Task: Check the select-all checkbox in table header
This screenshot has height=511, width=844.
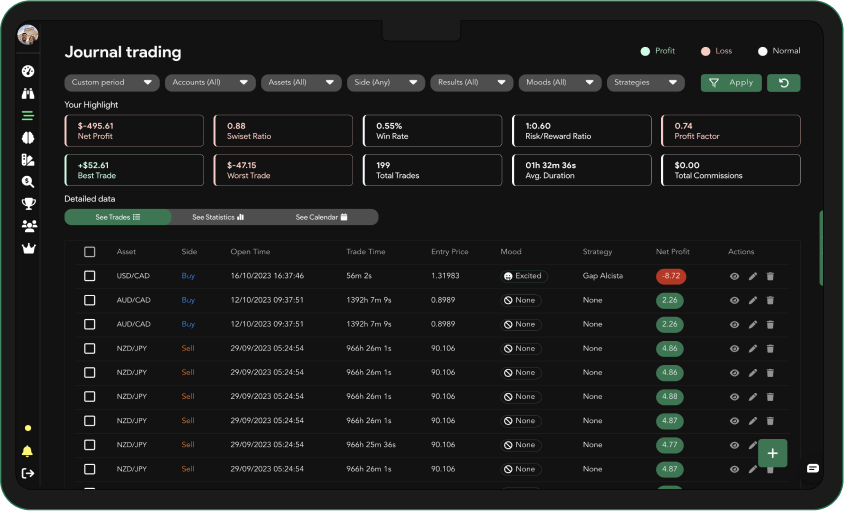Action: tap(90, 252)
